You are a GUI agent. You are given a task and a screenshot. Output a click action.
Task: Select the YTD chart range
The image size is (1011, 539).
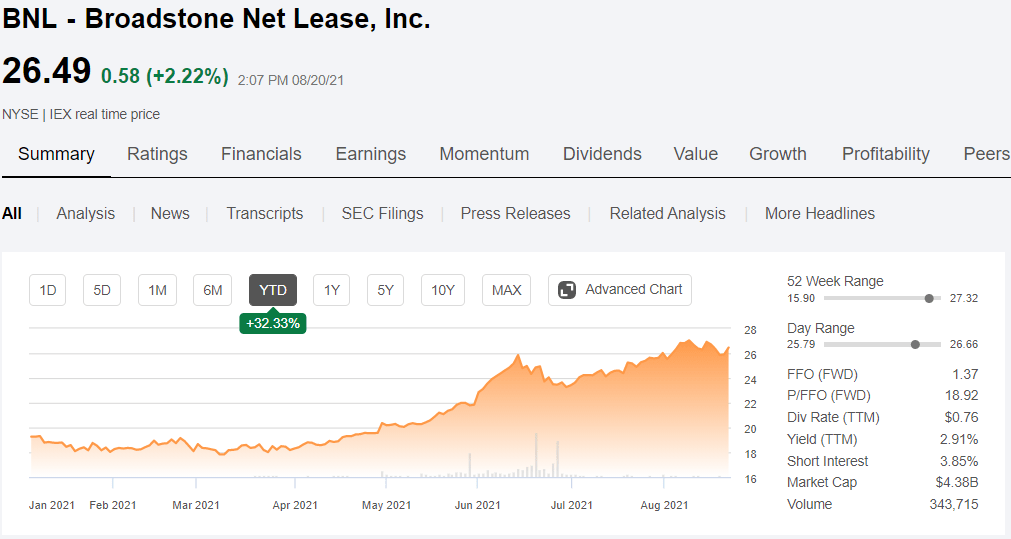[x=273, y=290]
